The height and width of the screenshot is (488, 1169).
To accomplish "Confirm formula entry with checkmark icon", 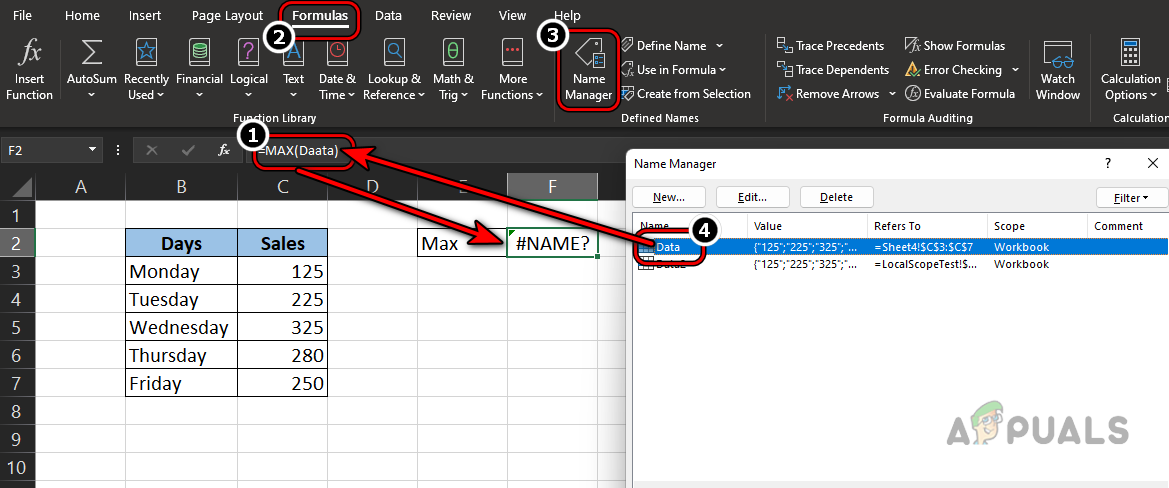I will pyautogui.click(x=188, y=150).
